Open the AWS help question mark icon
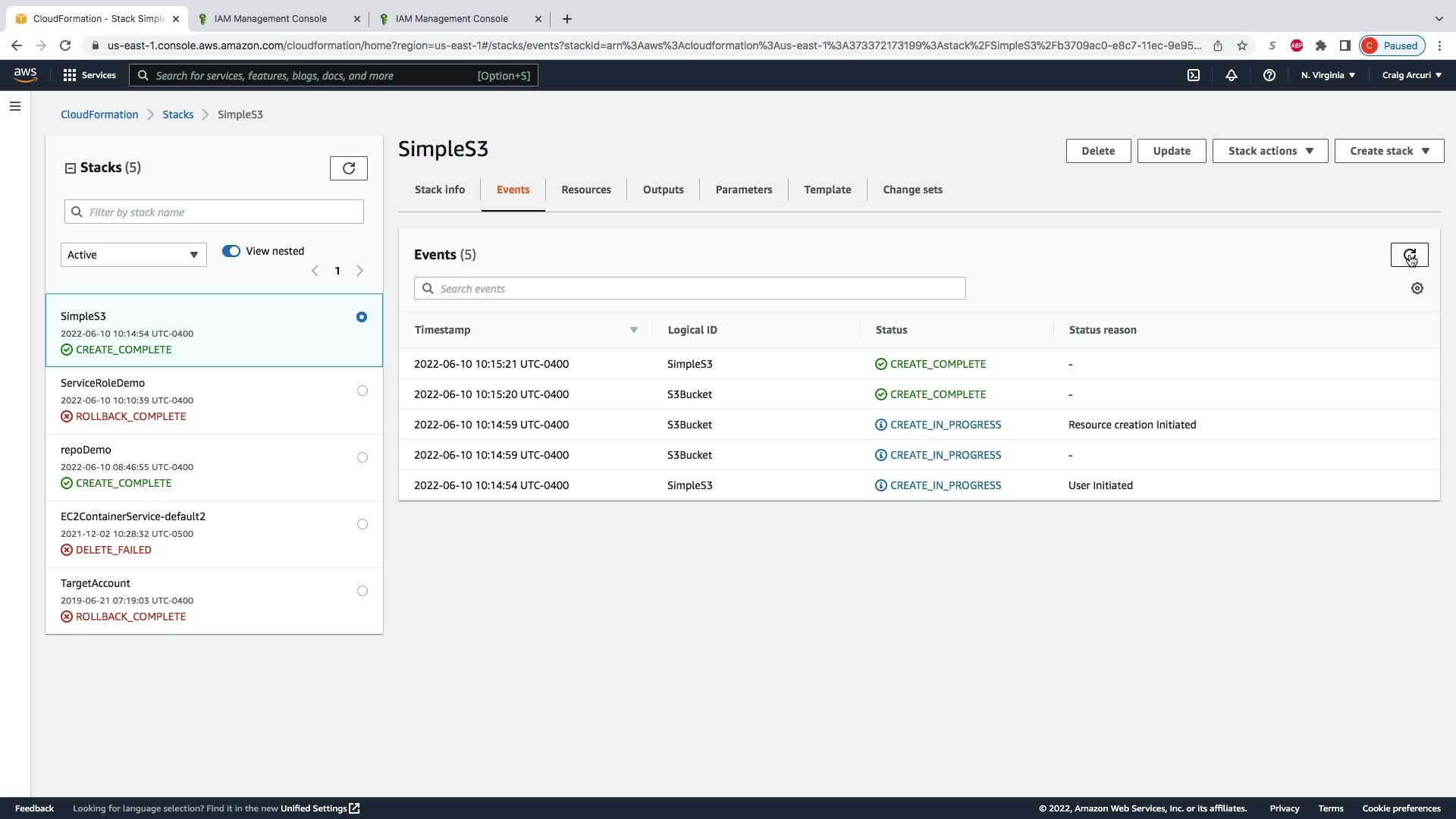Viewport: 1456px width, 819px height. [1269, 75]
